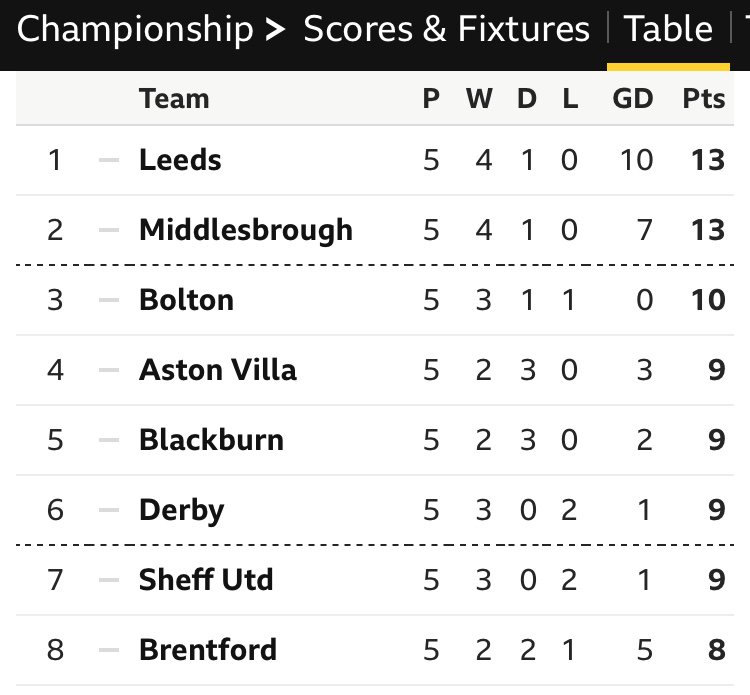Image resolution: width=750 pixels, height=695 pixels.
Task: Click Brentford position movement indicator
Action: click(109, 650)
